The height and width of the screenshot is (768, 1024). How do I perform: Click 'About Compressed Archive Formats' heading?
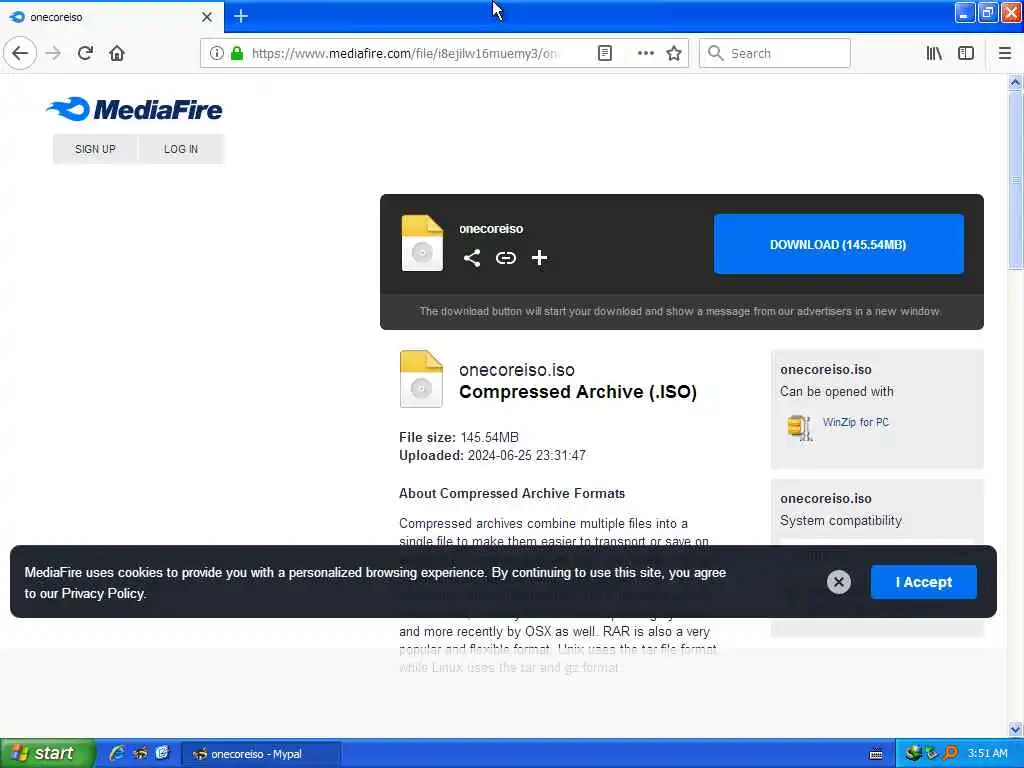512,493
